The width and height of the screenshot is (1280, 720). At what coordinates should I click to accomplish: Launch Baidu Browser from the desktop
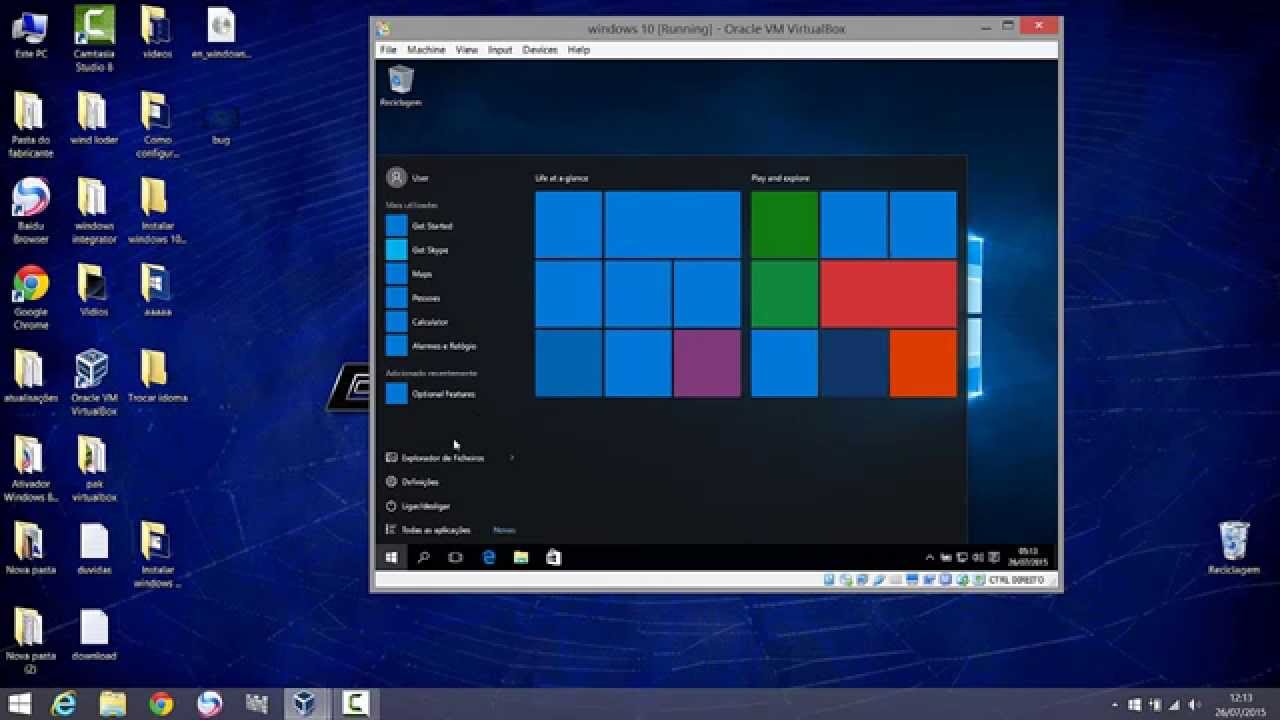(x=31, y=212)
